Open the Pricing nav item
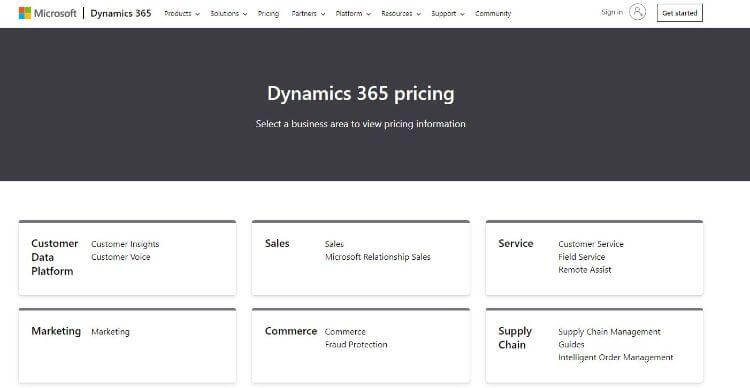Screen dimensions: 750x388 click(x=268, y=14)
